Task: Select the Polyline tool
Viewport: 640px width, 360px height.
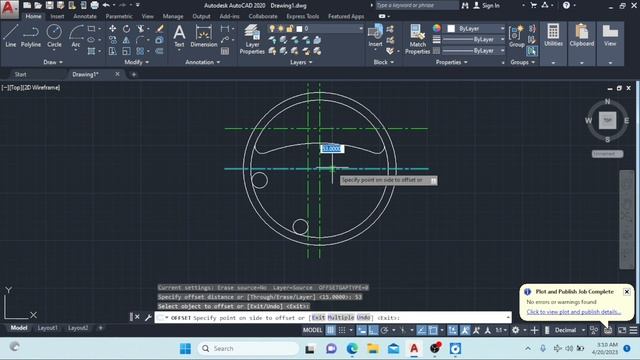Action: (x=31, y=36)
